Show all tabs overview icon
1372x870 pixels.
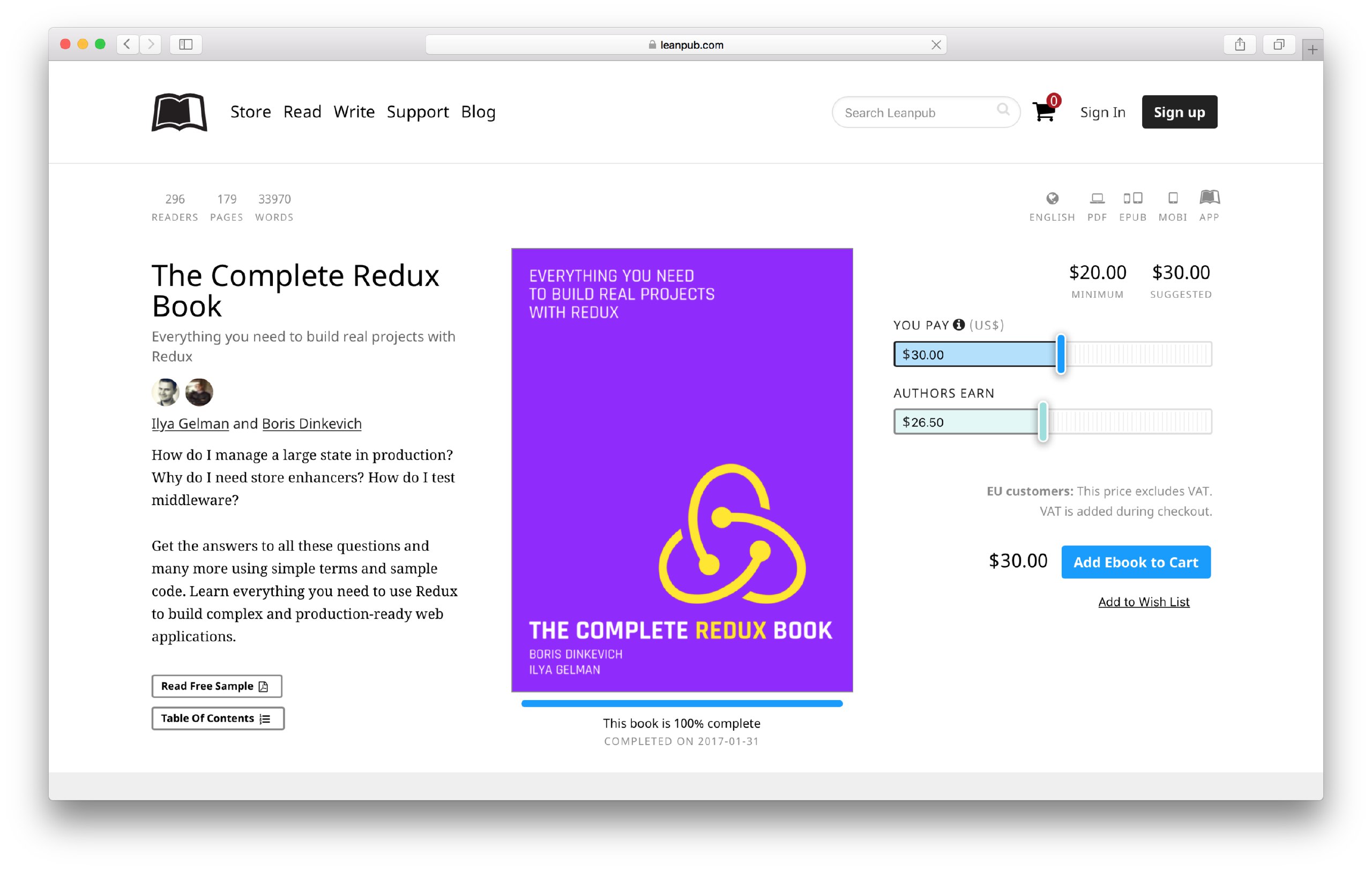click(x=1279, y=44)
